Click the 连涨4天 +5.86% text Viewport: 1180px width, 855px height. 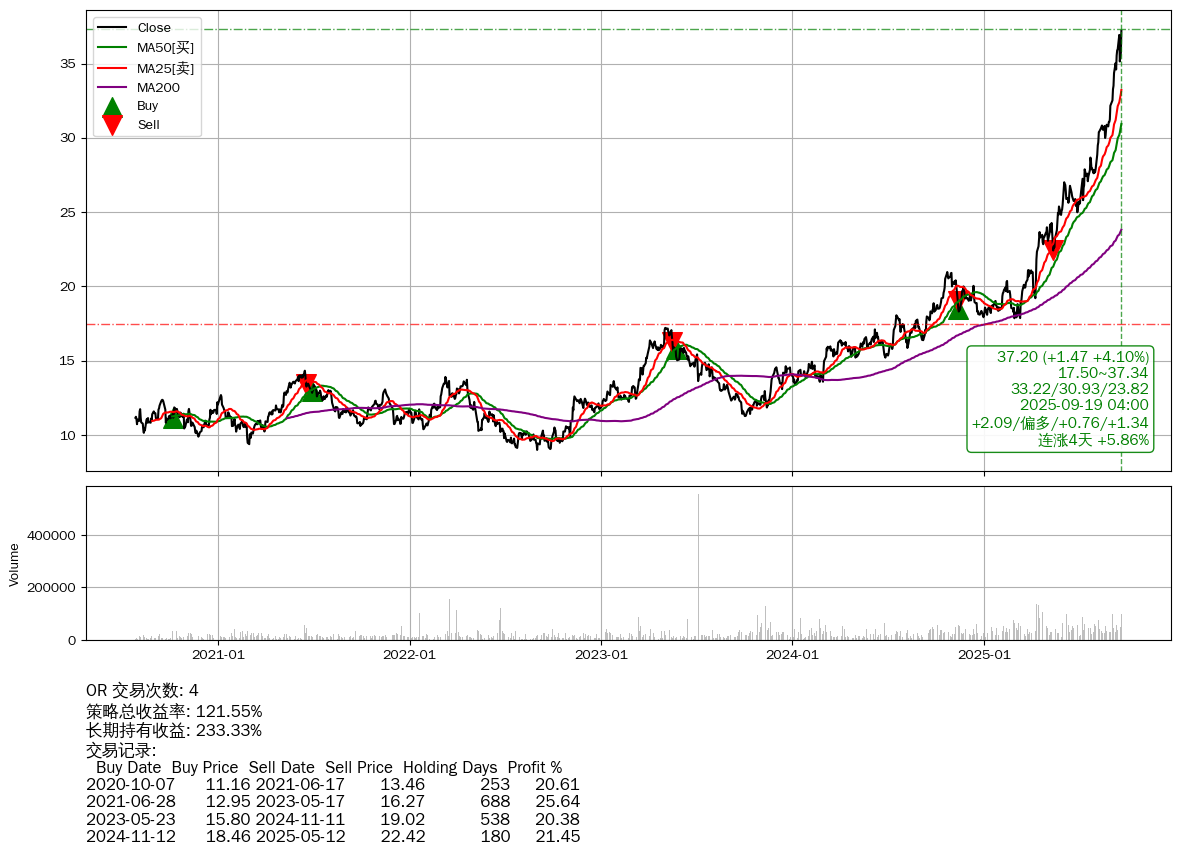pyautogui.click(x=1093, y=440)
